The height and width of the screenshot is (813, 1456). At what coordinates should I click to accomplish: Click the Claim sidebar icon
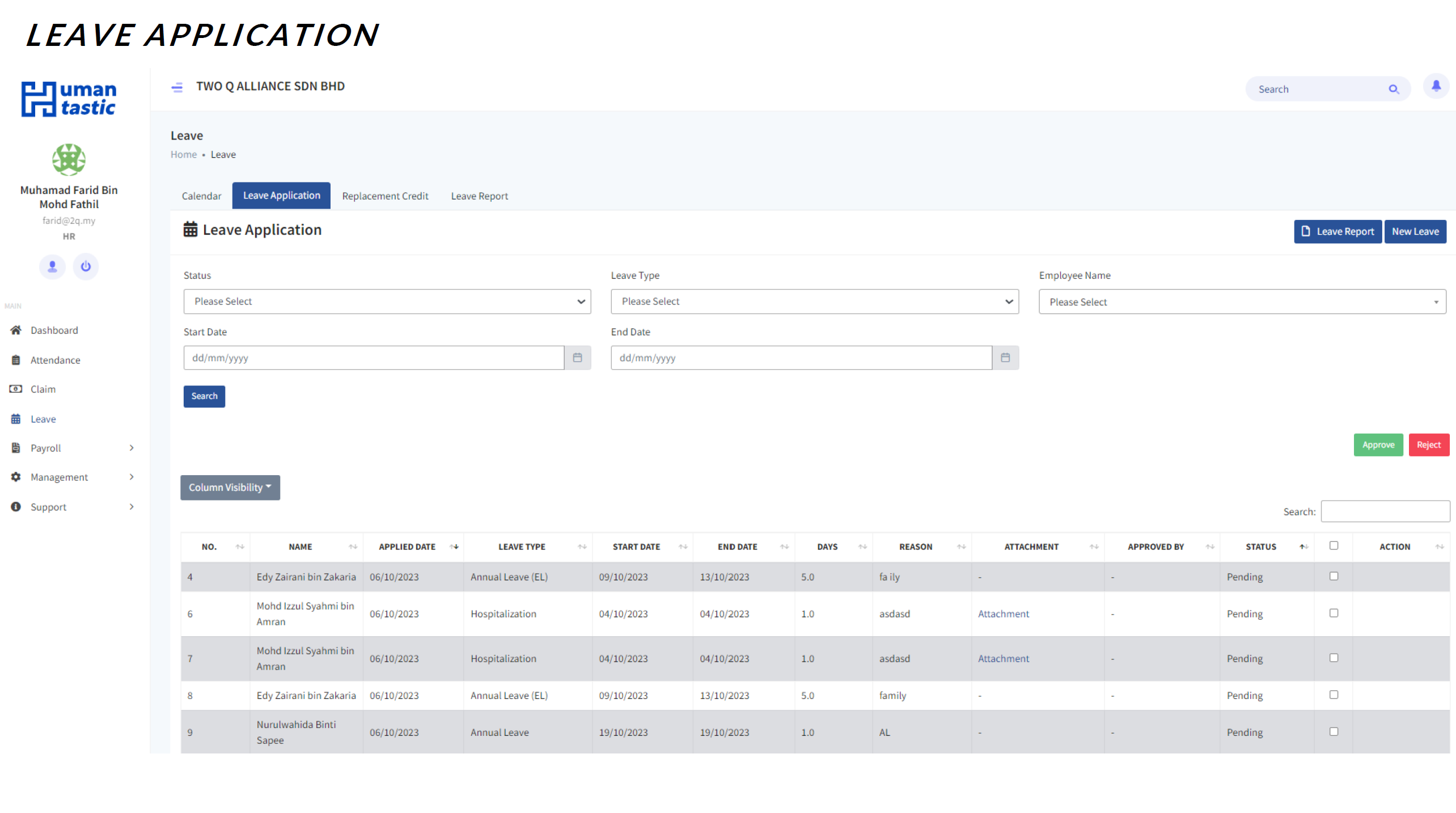click(15, 389)
